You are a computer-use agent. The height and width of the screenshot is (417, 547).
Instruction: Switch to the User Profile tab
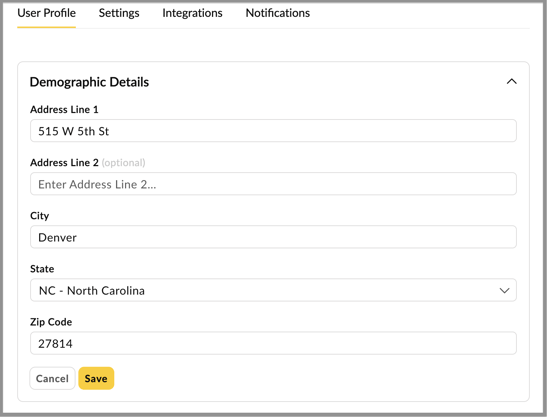pyautogui.click(x=46, y=13)
